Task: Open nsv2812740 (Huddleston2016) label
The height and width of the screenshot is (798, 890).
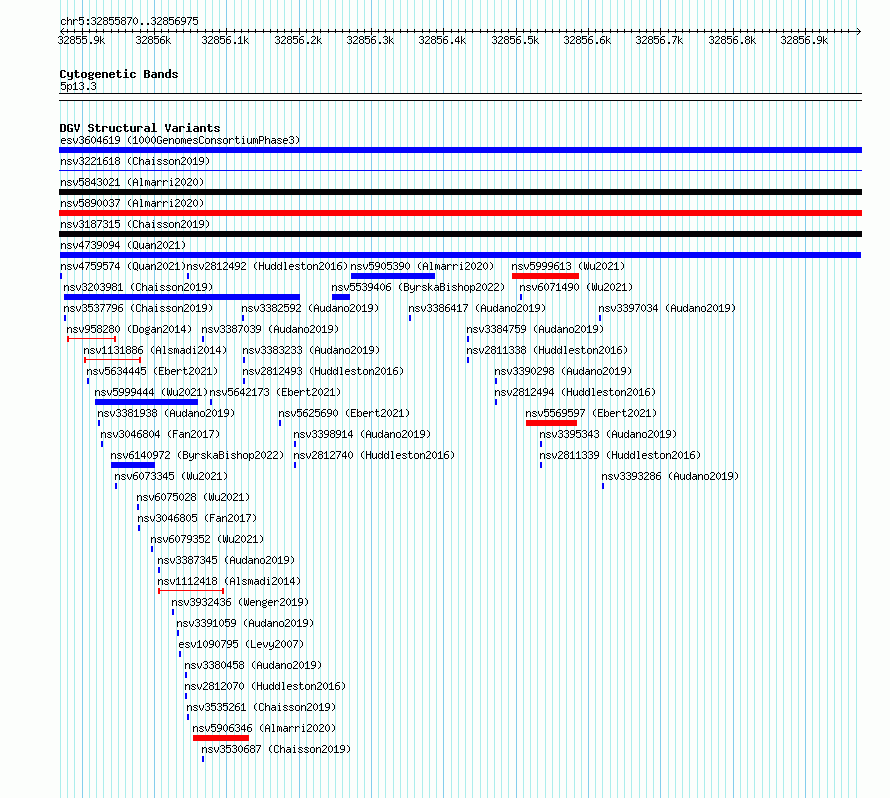Action: point(374,455)
